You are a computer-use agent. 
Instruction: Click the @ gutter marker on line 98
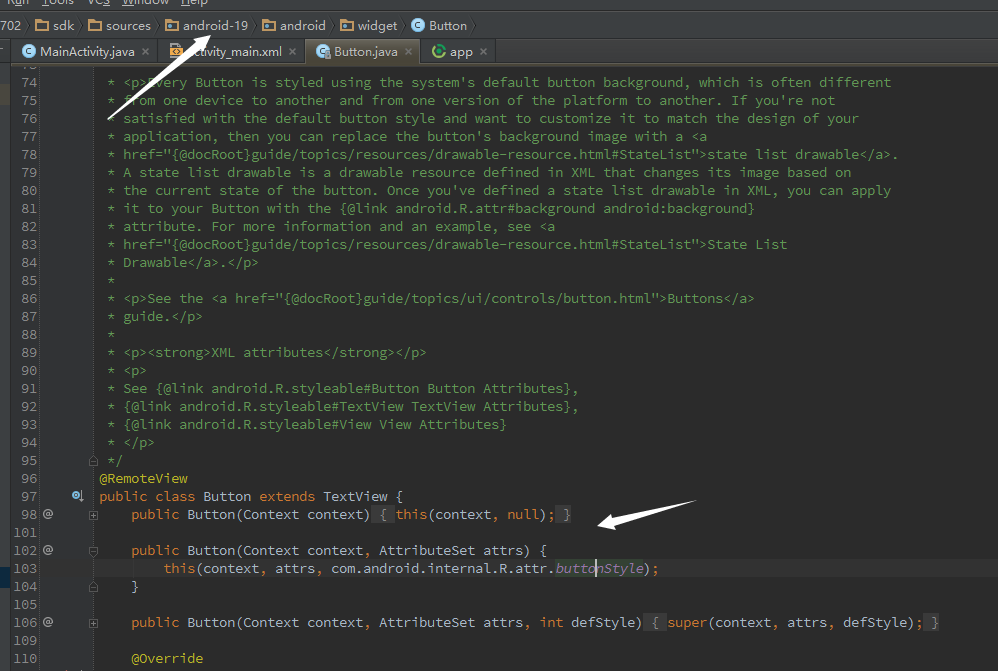47,514
